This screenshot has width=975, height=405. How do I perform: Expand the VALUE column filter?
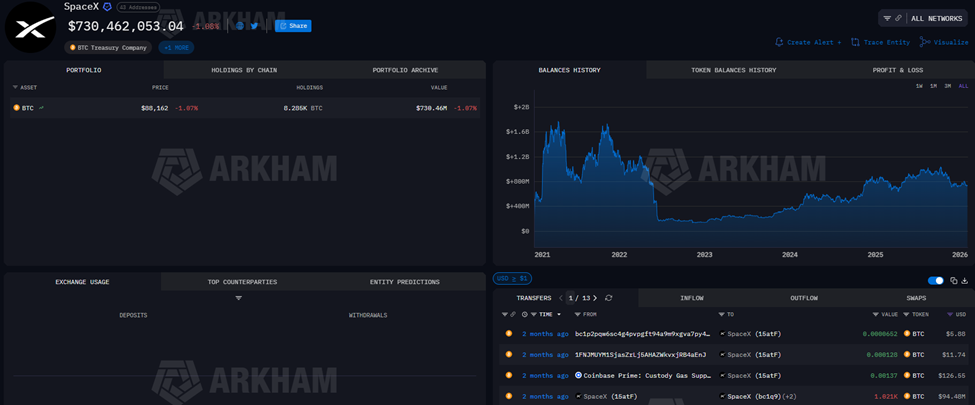pos(876,314)
